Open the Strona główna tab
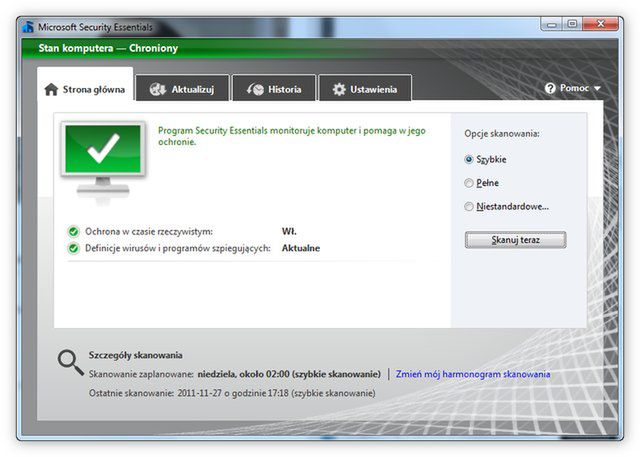This screenshot has width=640, height=457. pos(85,84)
